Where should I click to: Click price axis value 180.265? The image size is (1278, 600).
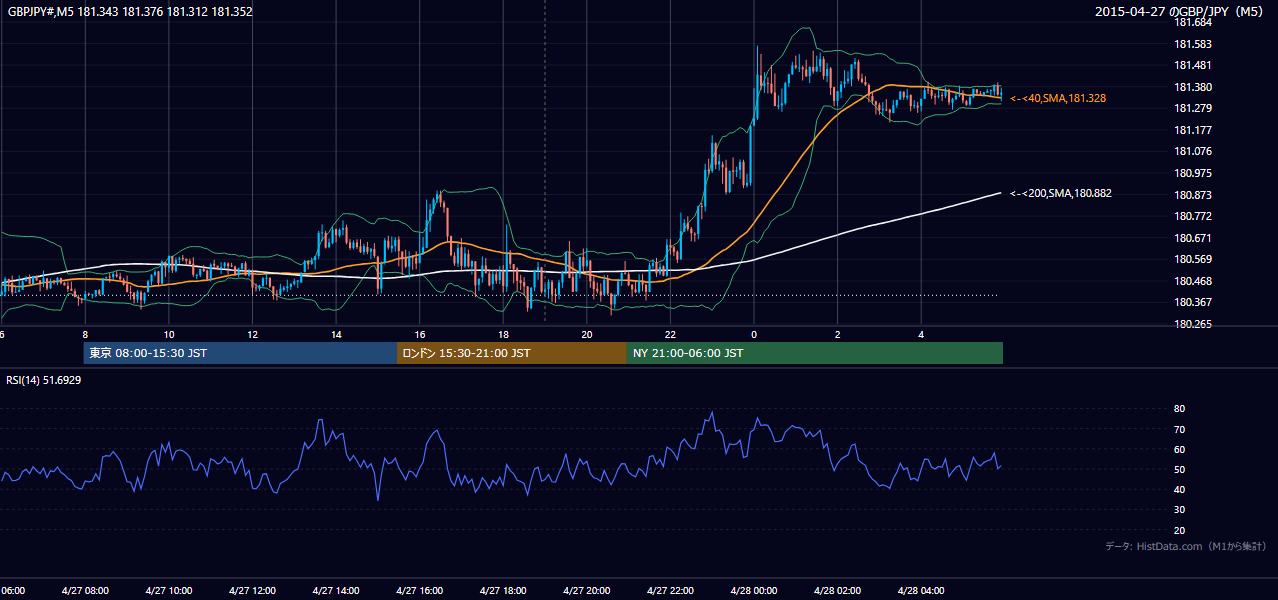coord(1193,324)
